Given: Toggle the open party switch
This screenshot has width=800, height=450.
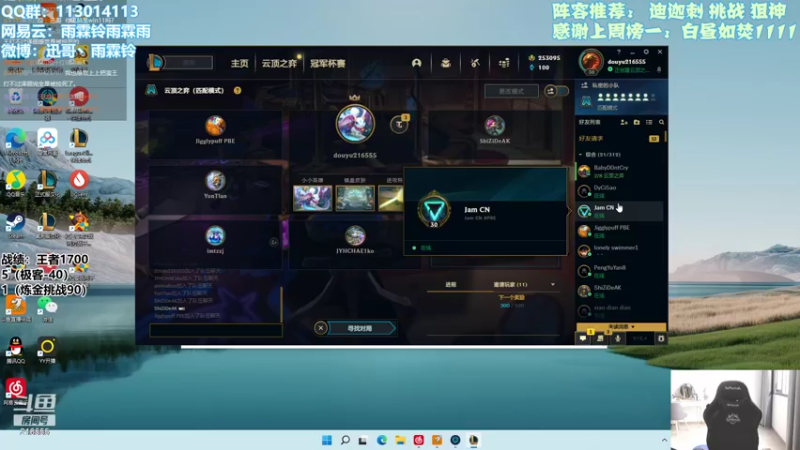Looking at the screenshot, I should (556, 91).
